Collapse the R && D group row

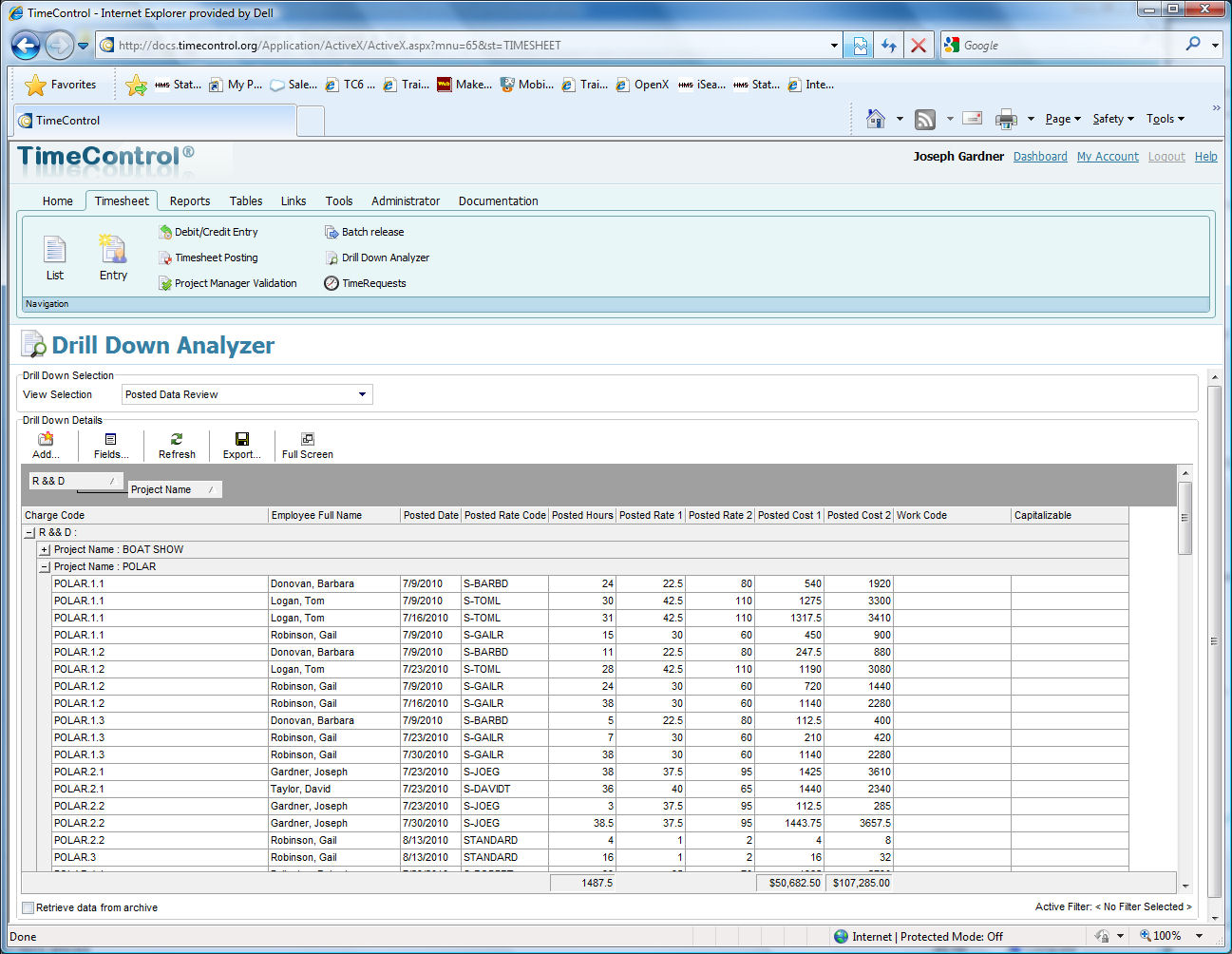29,533
